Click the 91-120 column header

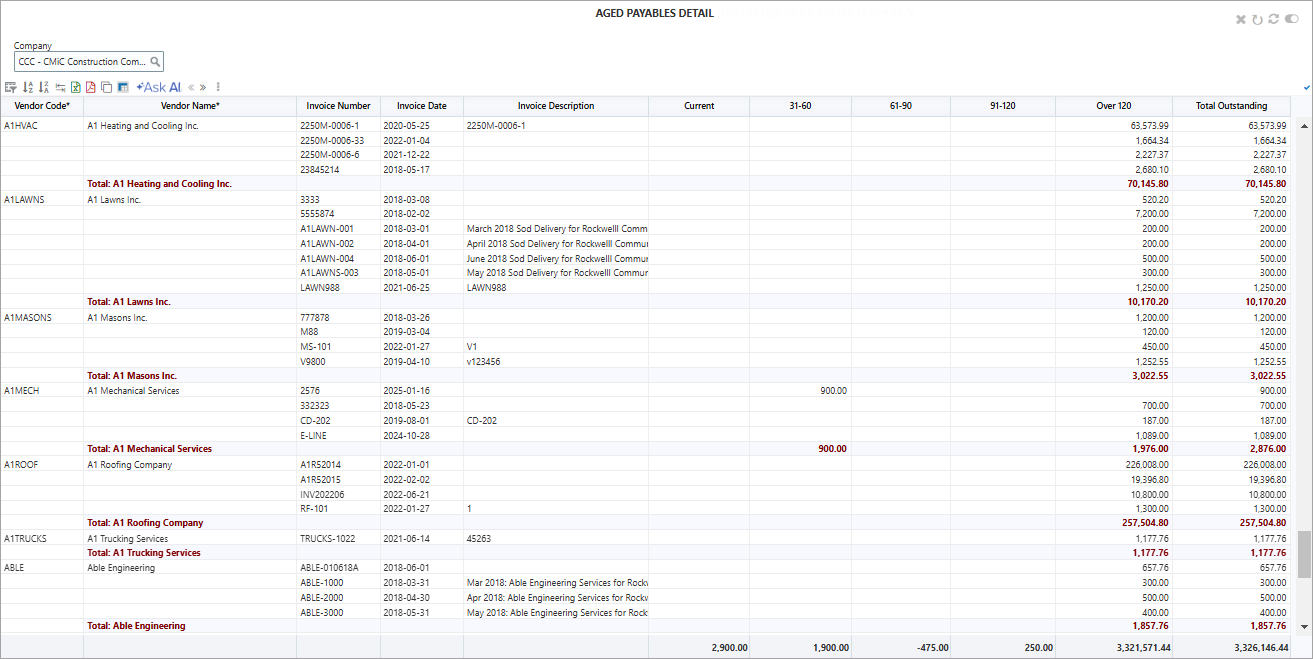pos(1002,105)
